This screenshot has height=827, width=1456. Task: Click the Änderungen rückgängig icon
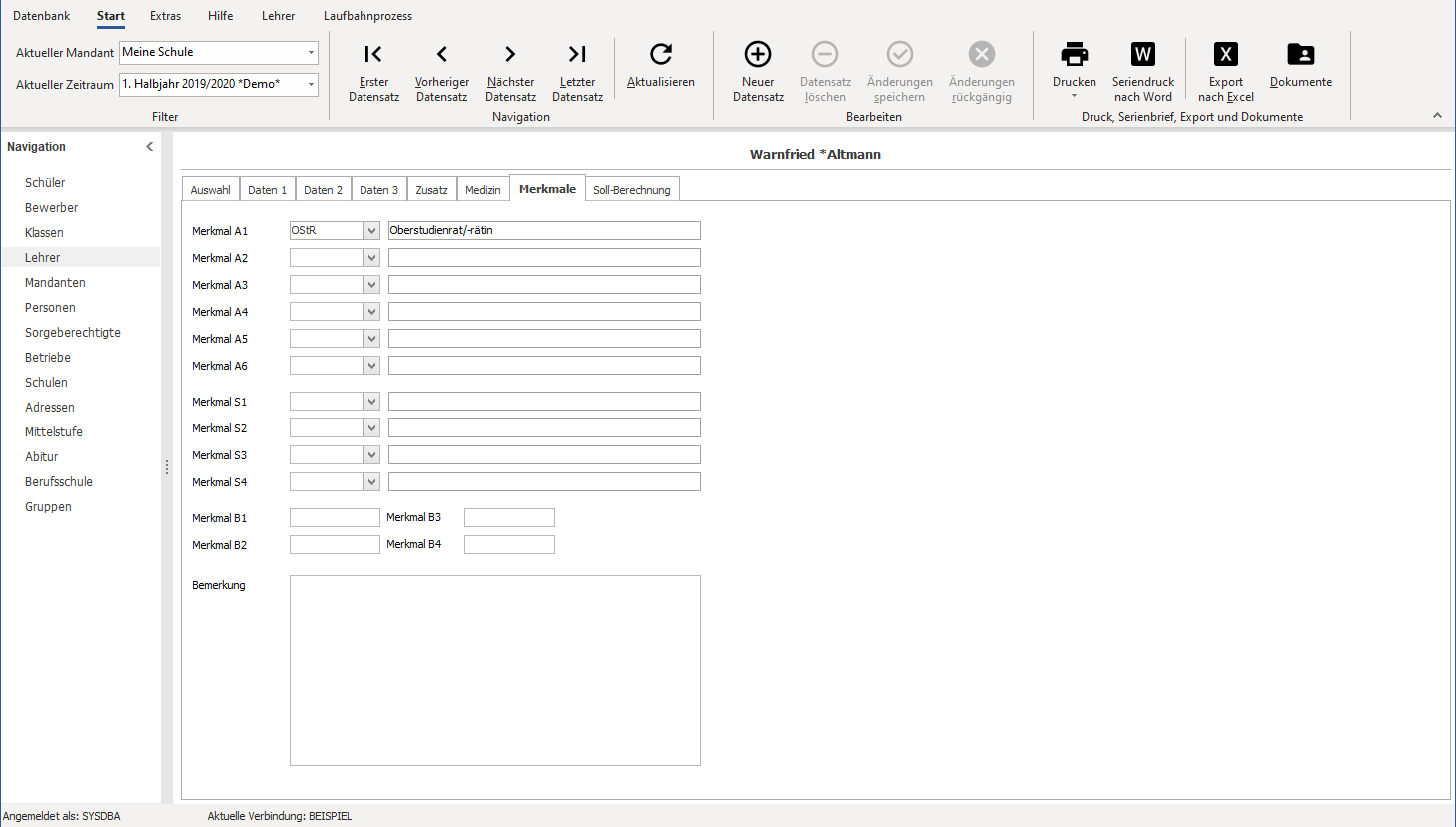coord(982,54)
